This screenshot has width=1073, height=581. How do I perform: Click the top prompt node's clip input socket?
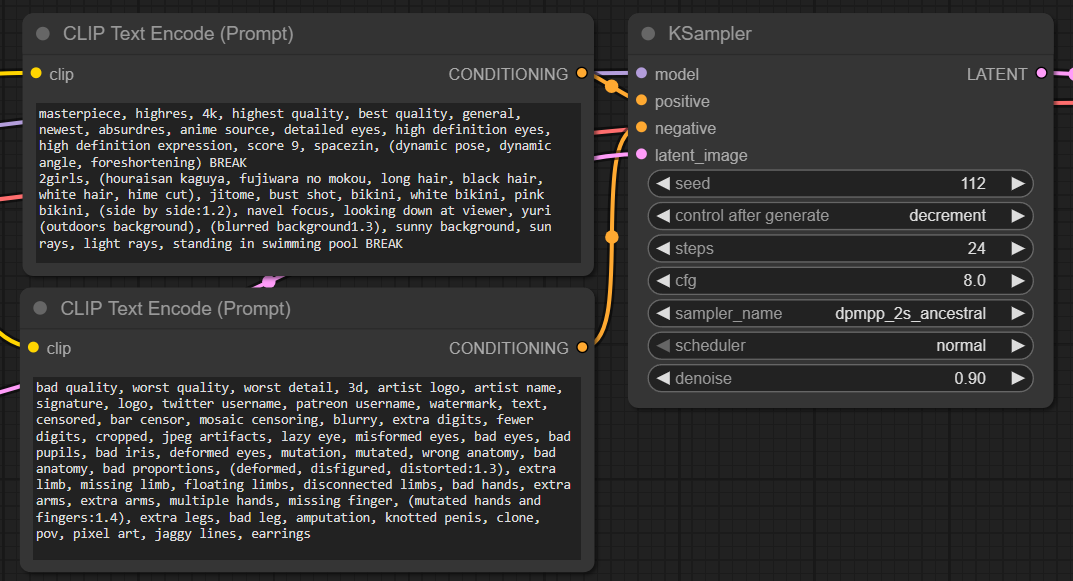point(36,74)
